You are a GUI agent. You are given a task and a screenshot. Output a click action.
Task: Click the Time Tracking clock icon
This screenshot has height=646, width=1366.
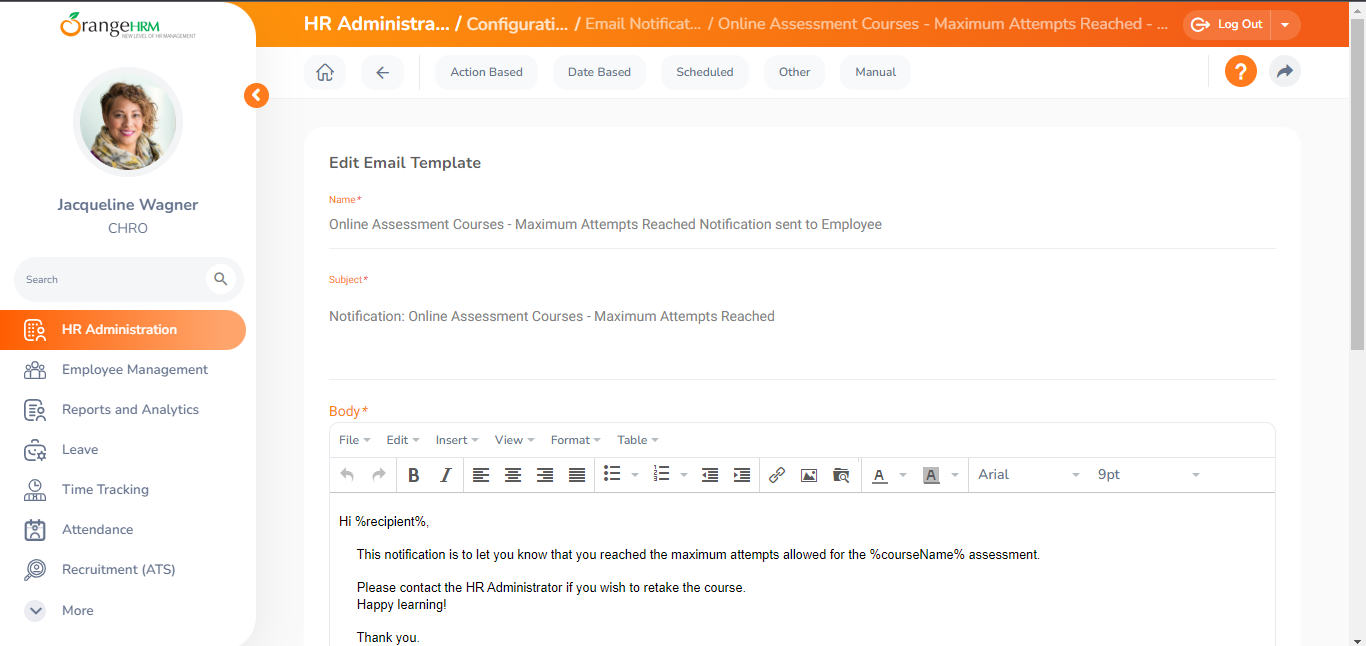35,490
